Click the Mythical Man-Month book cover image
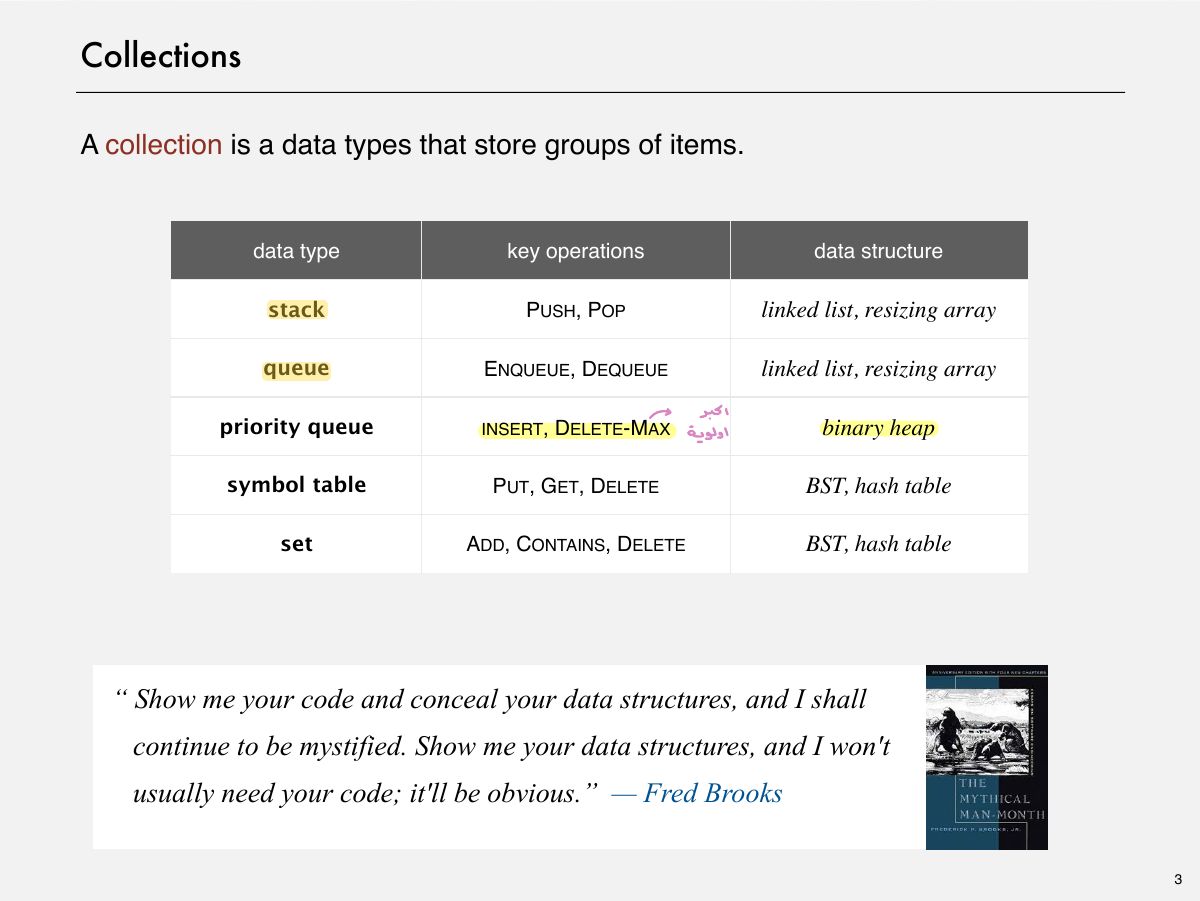This screenshot has height=901, width=1200. coord(986,757)
